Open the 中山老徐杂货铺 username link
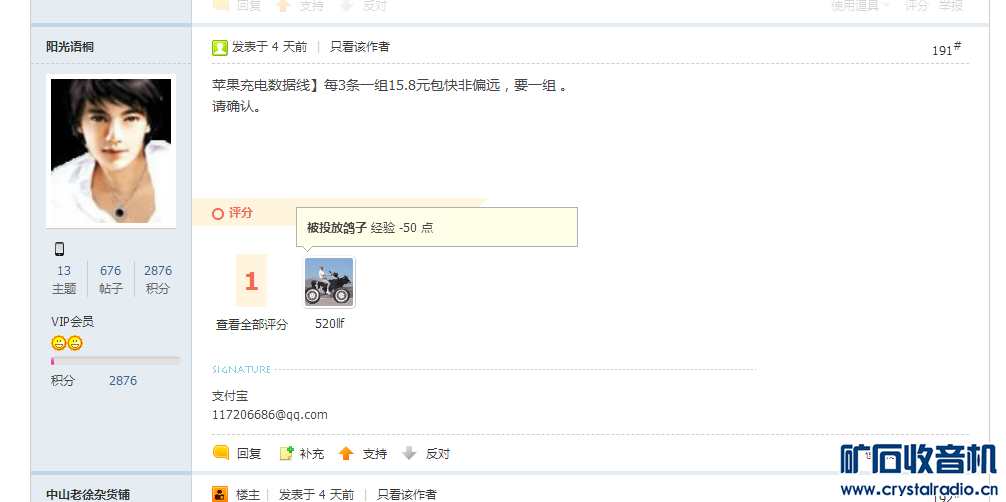Image resolution: width=1006 pixels, height=502 pixels. (88, 494)
